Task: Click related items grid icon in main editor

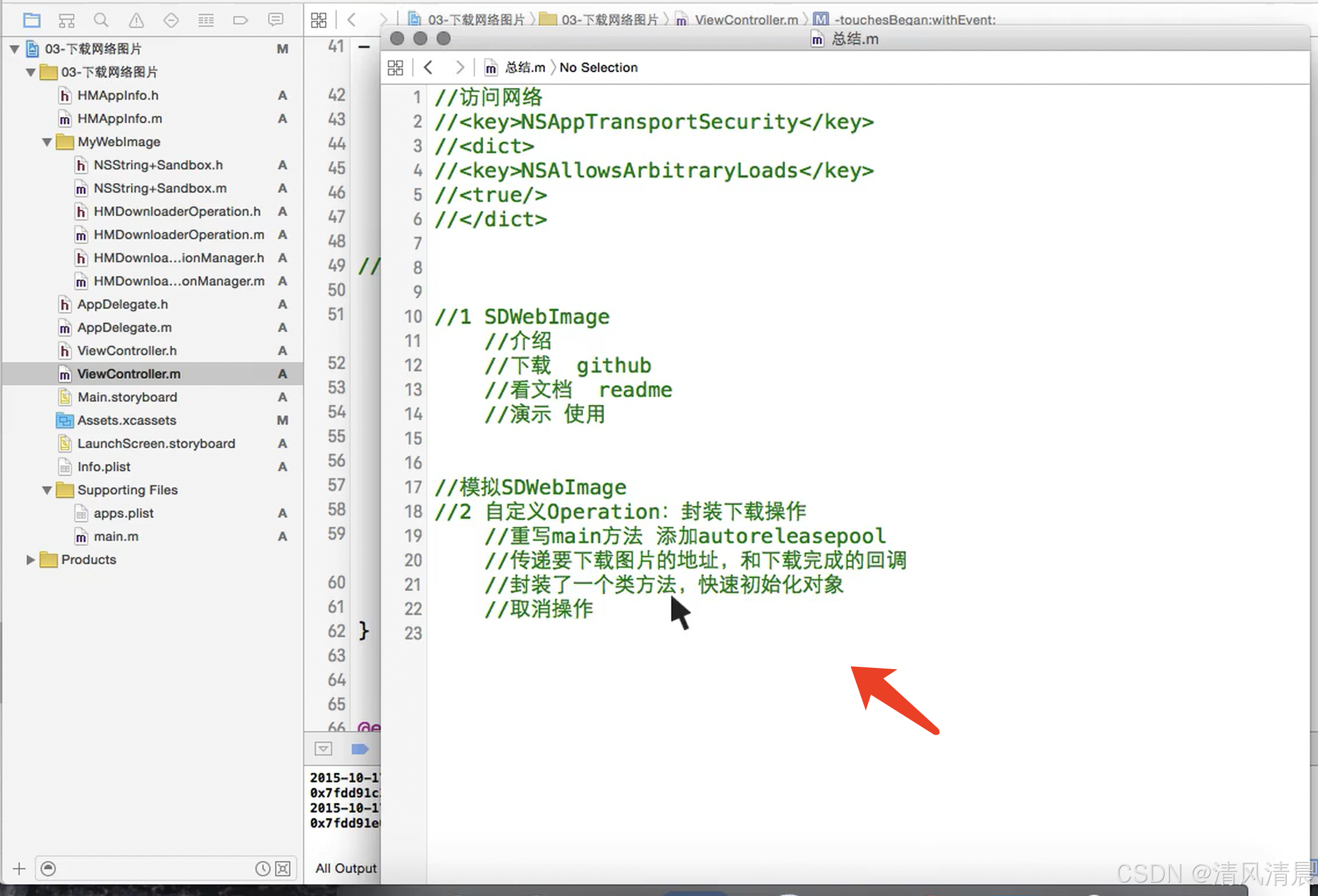Action: pos(319,20)
